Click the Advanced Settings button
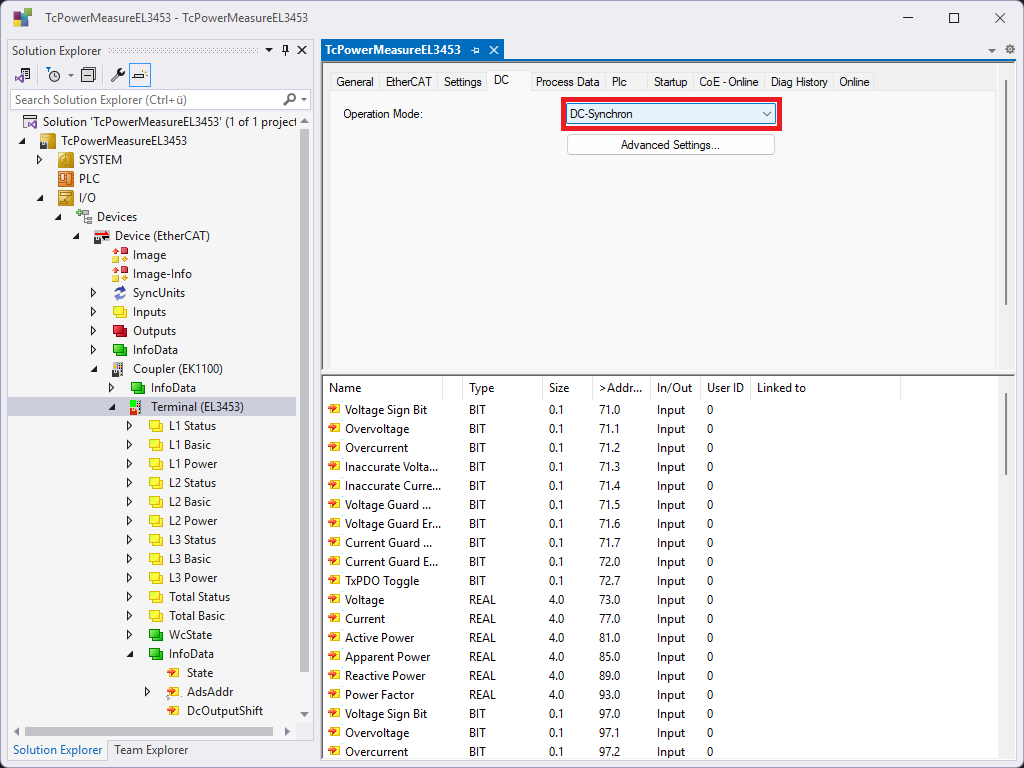1024x768 pixels. coord(670,145)
